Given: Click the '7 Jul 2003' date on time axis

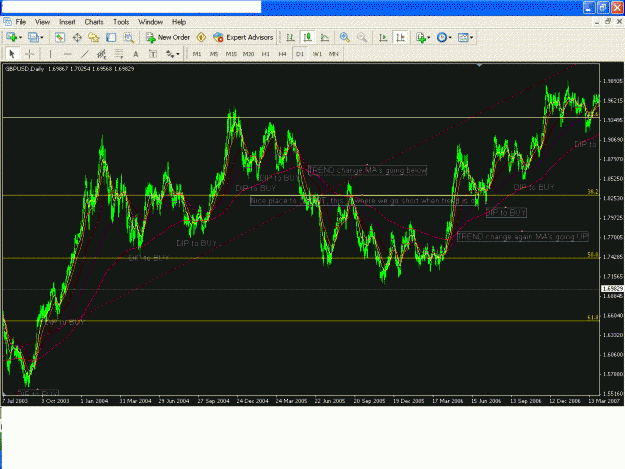Looking at the screenshot, I should click(15, 401).
